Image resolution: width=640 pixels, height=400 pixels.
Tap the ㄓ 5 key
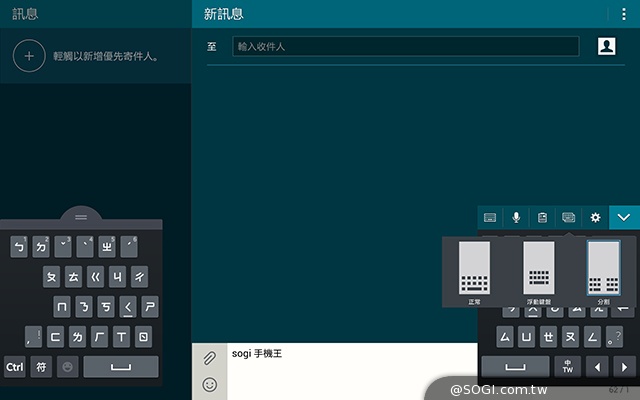[107, 247]
